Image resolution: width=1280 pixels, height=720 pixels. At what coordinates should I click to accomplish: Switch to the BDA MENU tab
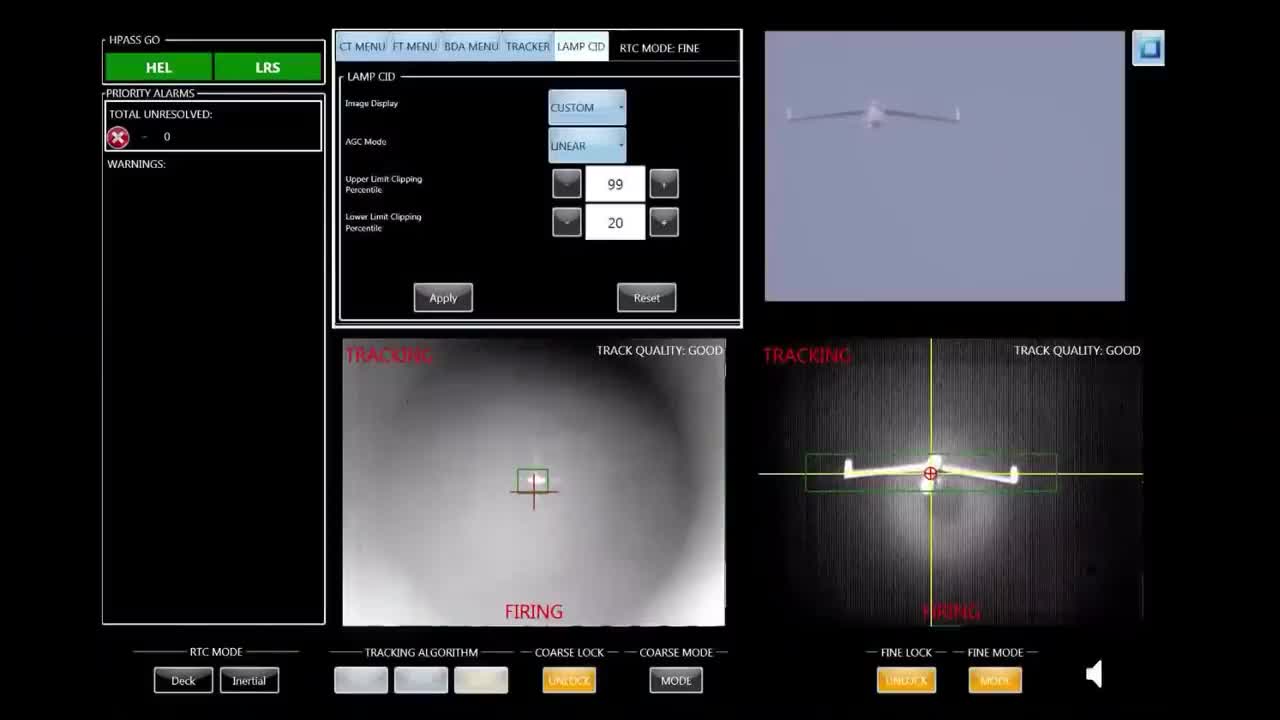[x=471, y=47]
